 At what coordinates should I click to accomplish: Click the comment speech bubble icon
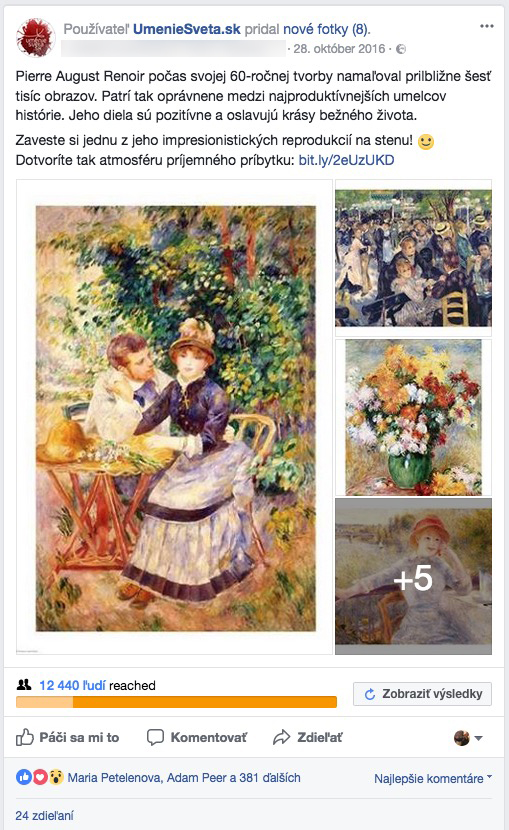click(155, 737)
